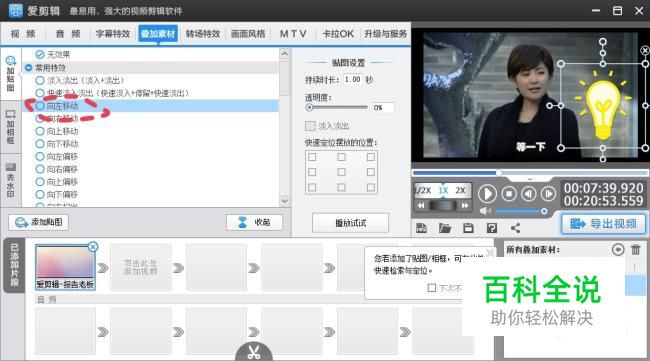Mute with the speaker icon
650x361 pixels.
click(485, 211)
